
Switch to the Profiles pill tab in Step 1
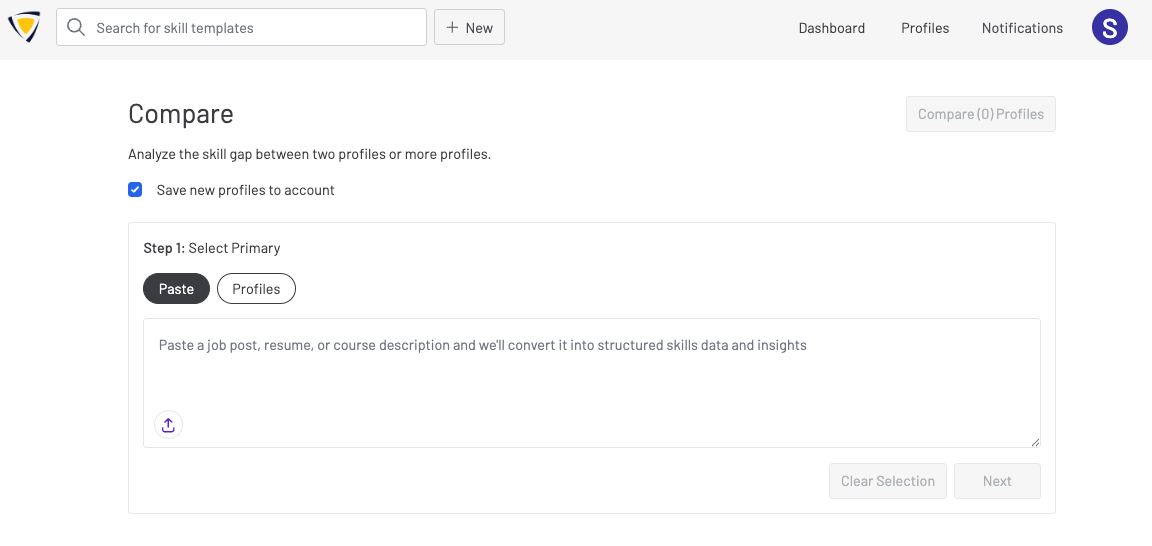coord(256,289)
